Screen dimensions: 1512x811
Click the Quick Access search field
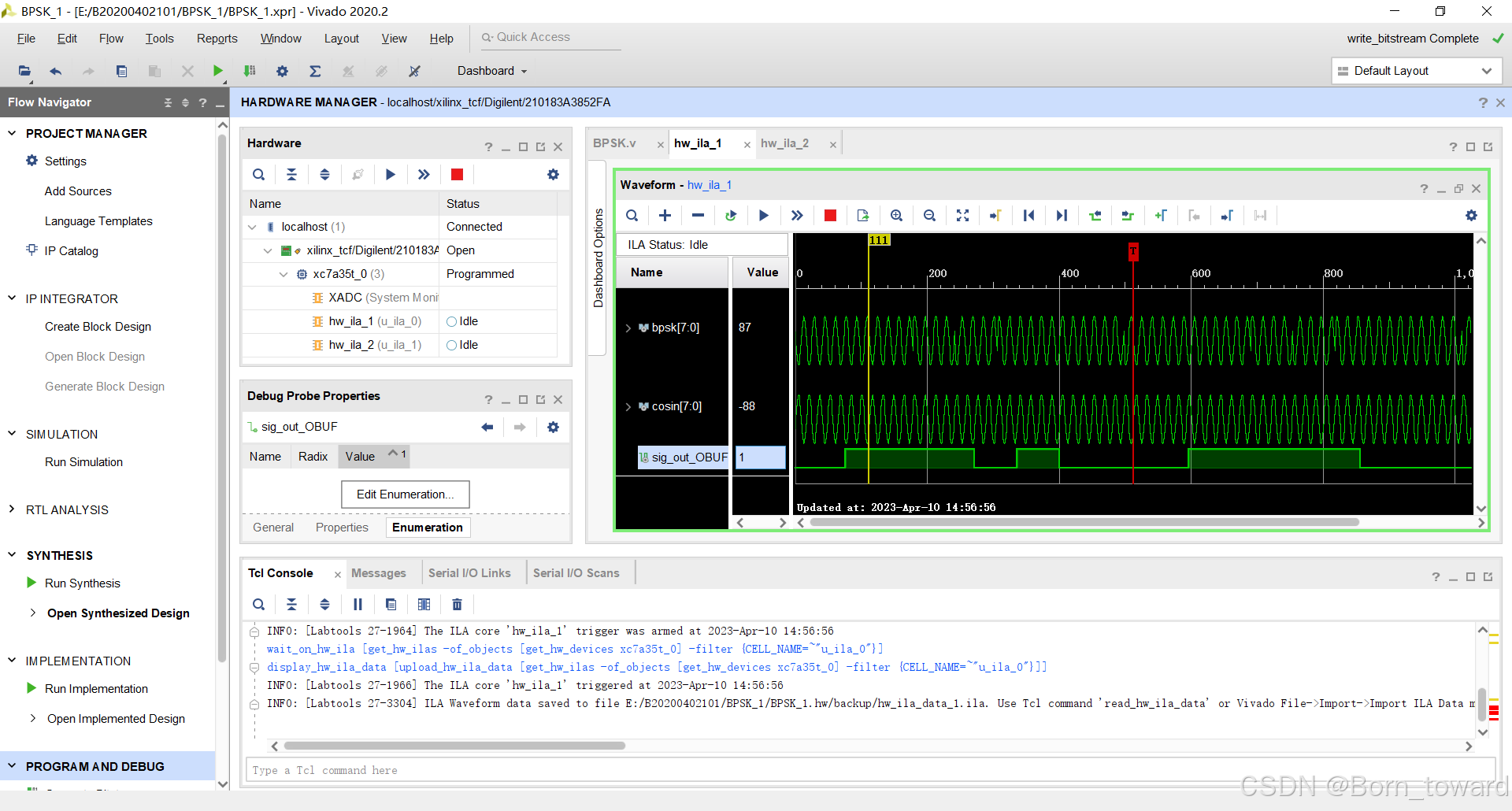tap(550, 37)
